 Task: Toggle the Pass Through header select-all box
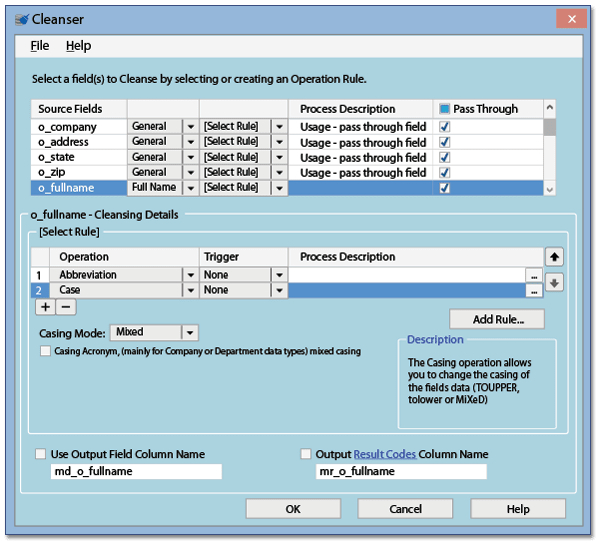tap(444, 109)
